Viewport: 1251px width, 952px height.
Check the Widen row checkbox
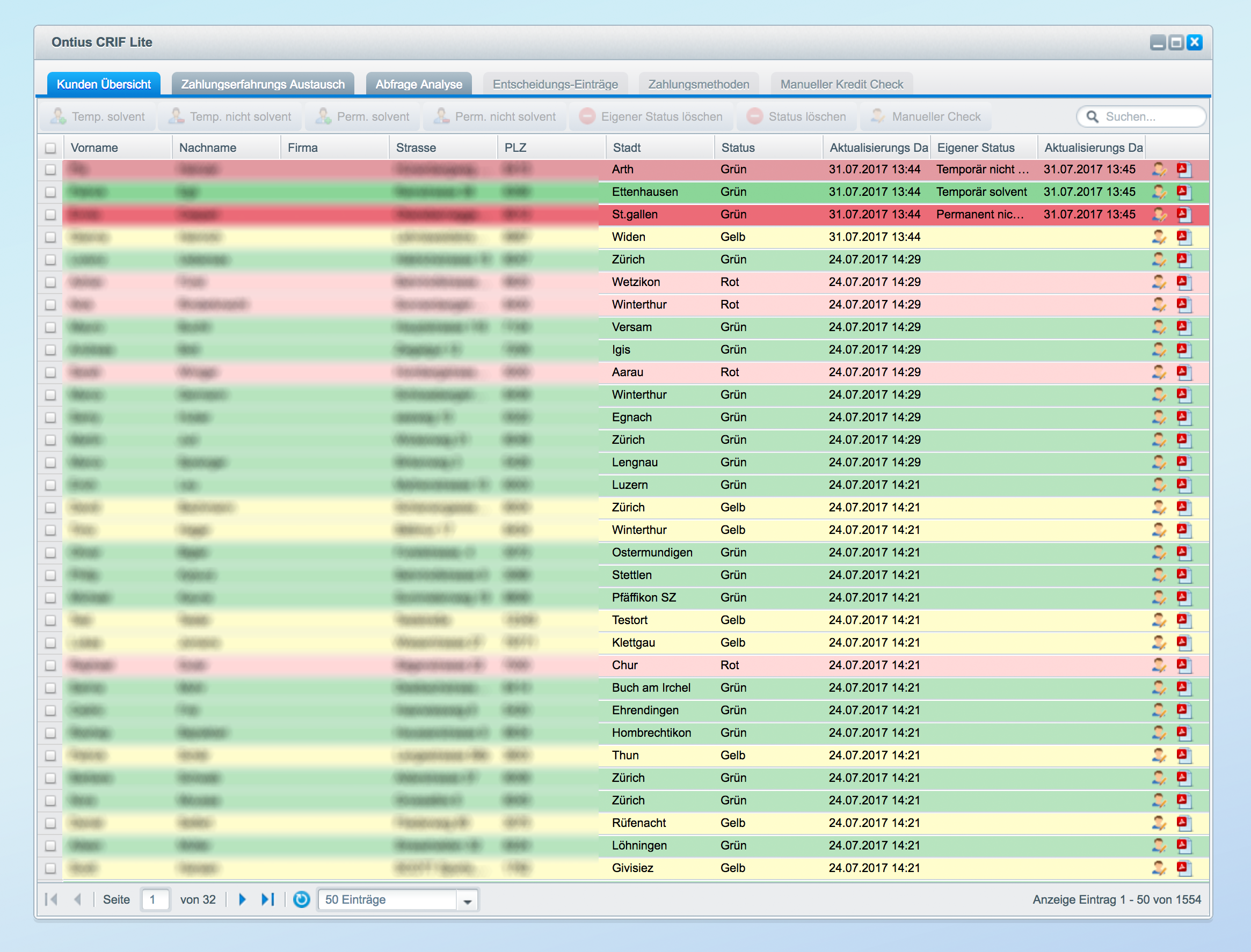(x=50, y=237)
